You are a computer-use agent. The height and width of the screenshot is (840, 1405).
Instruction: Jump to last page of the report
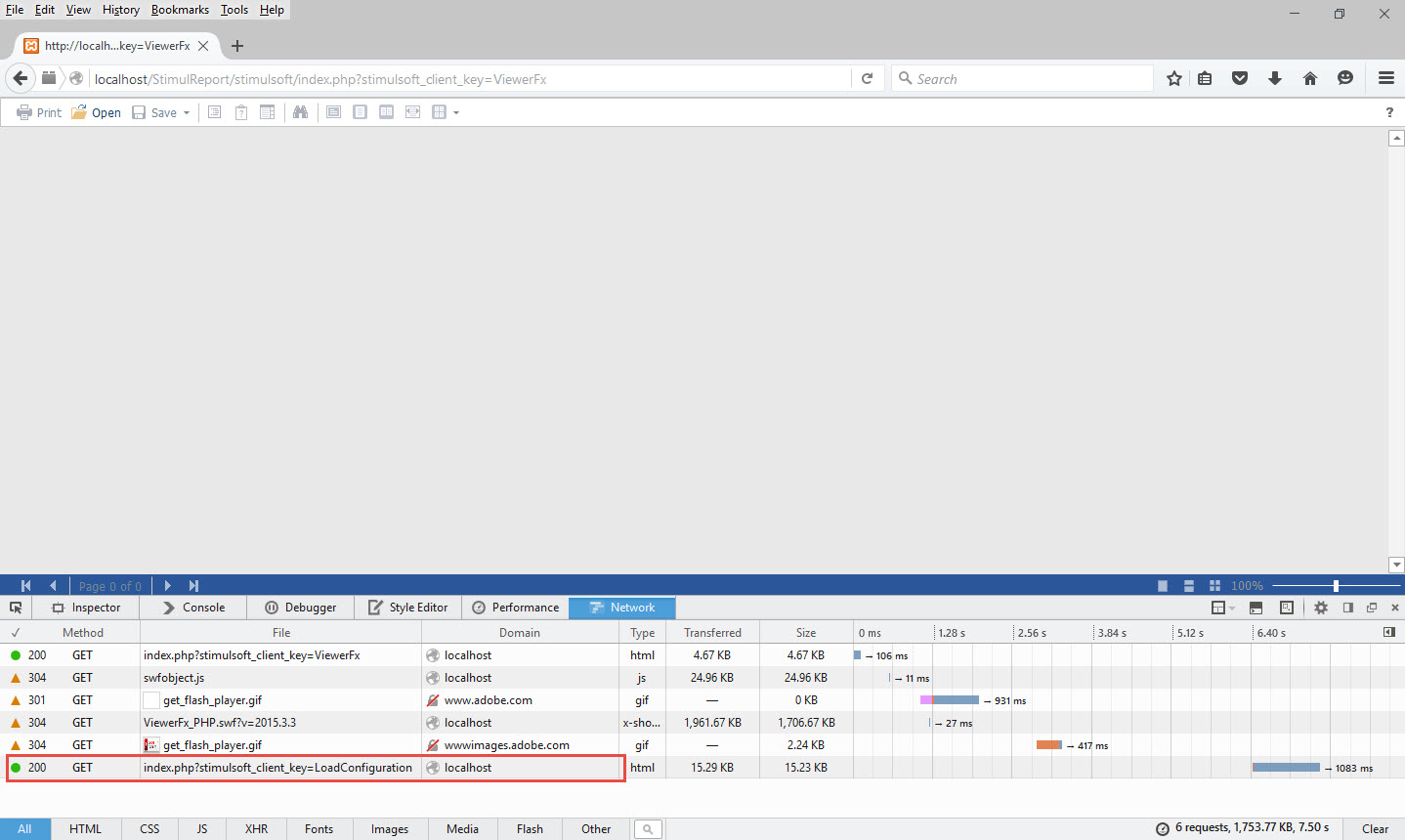193,586
